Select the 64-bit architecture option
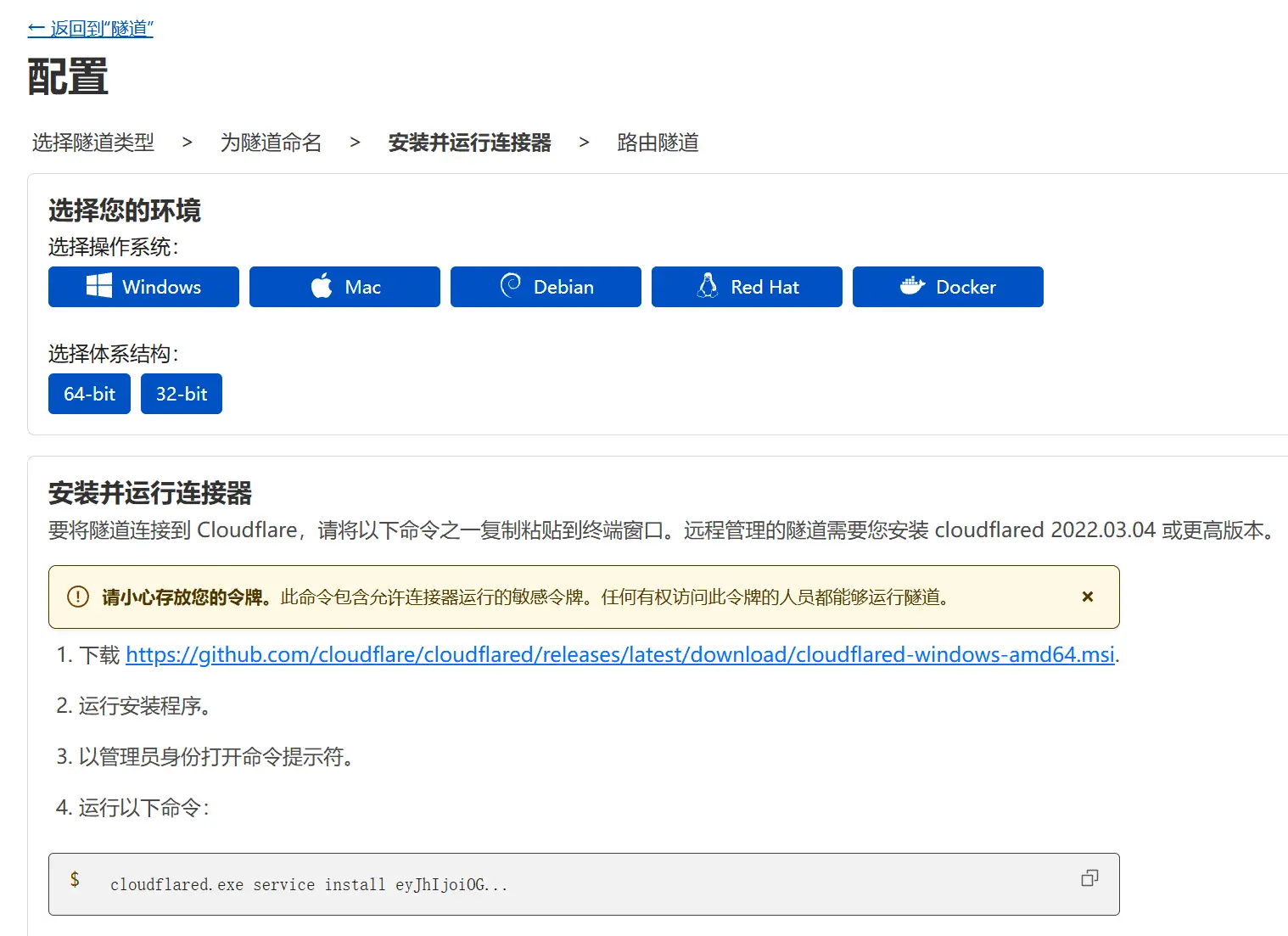Screen dimensions: 1288x936 pyautogui.click(x=89, y=394)
